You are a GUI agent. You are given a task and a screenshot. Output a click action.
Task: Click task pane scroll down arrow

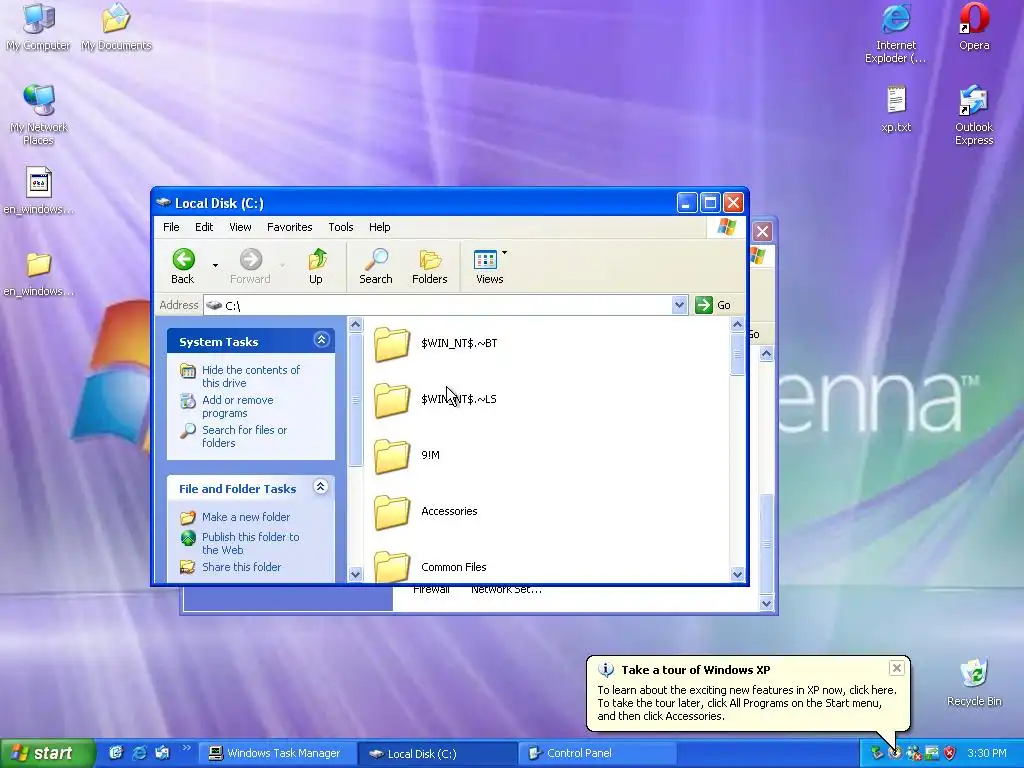355,574
